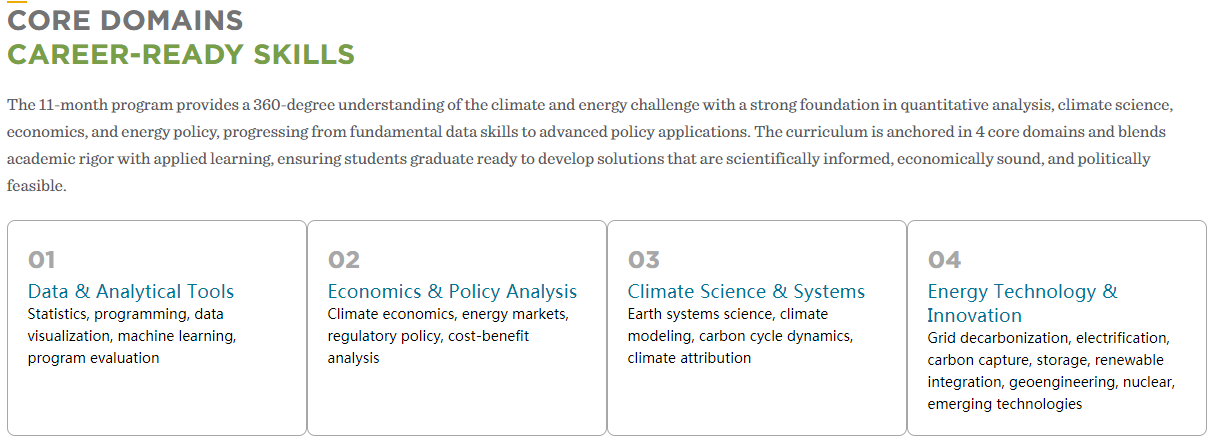
Task: Click the "emerging technologies" text in card four
Action: click(1005, 404)
